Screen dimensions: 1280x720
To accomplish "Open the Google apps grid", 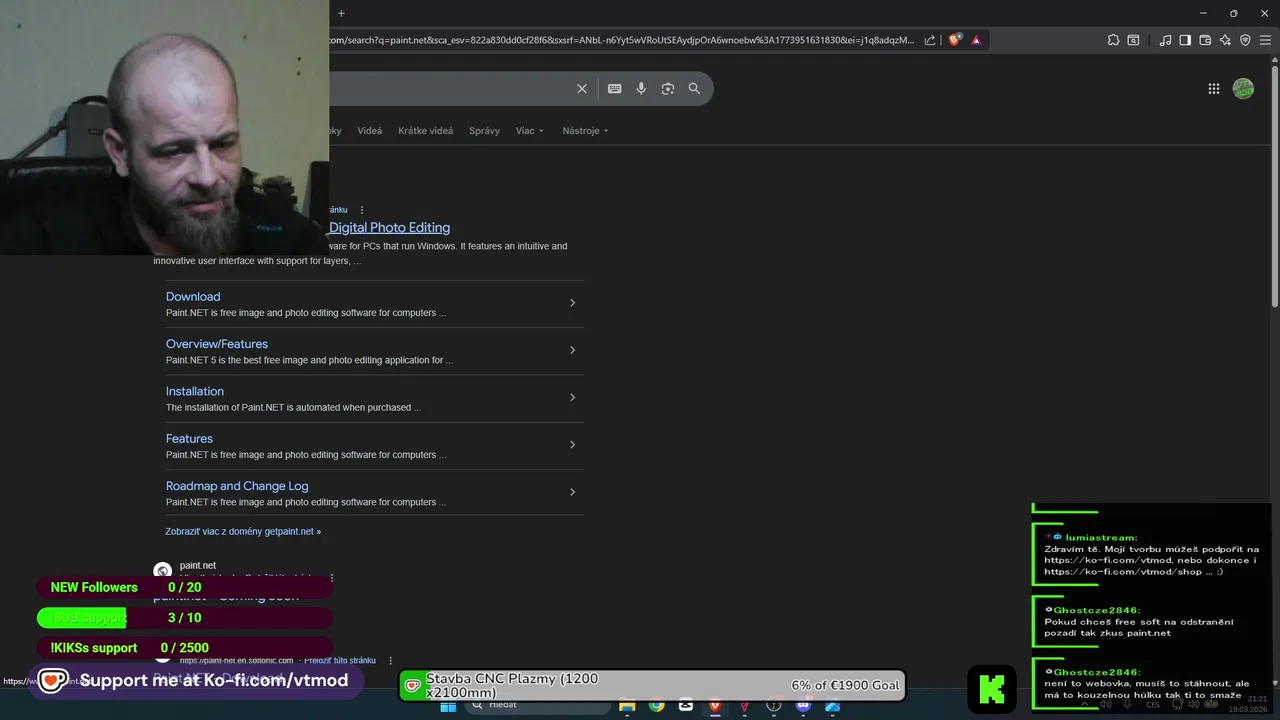I will tap(1214, 89).
